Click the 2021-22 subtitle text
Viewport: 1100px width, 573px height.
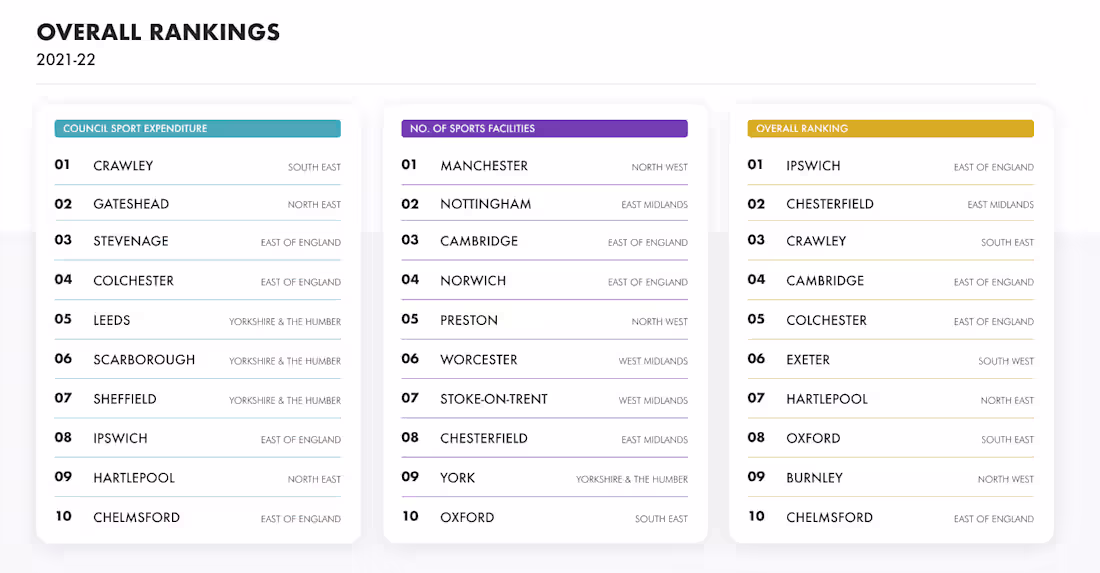[x=66, y=60]
